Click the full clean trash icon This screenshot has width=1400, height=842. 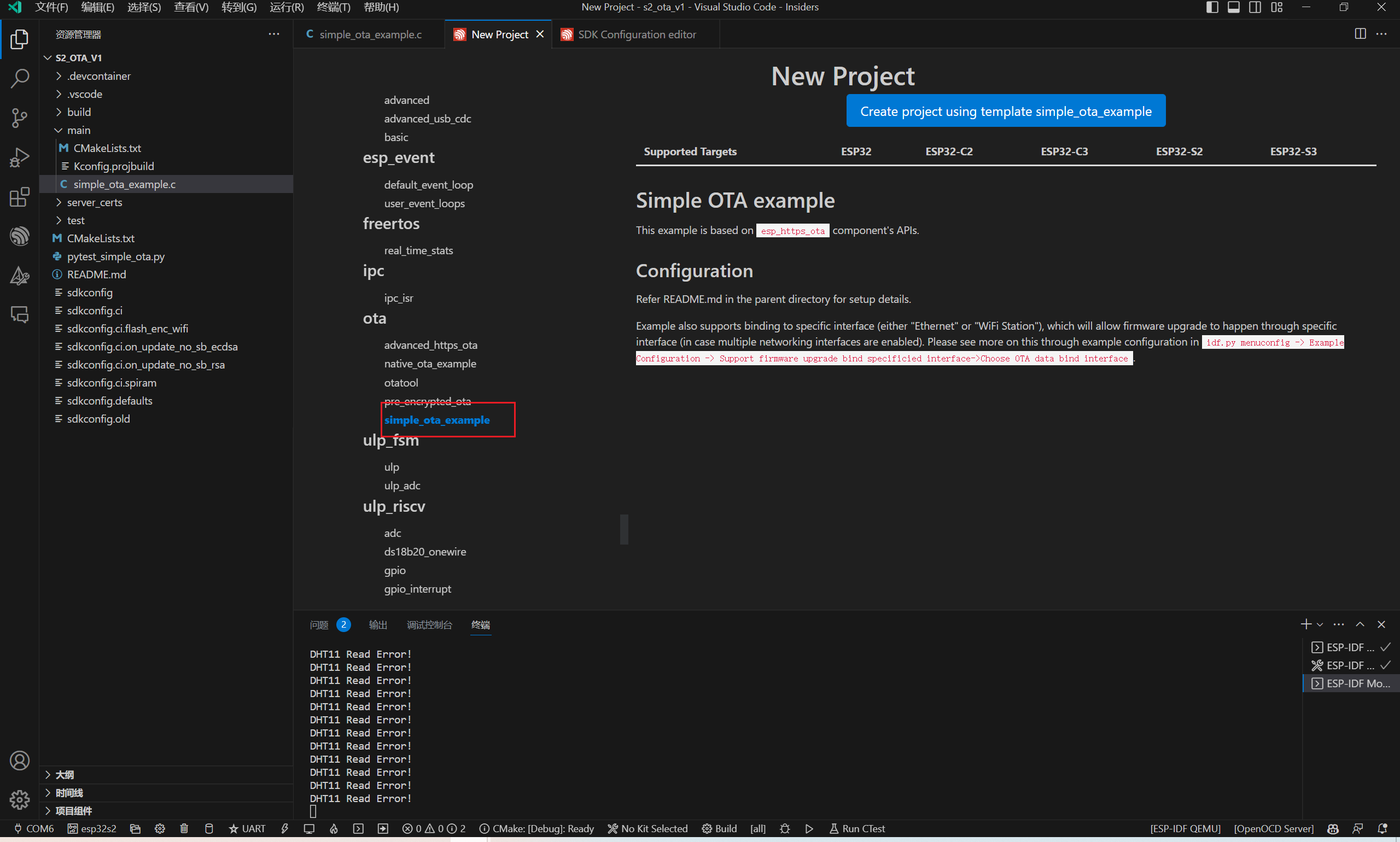pos(184,828)
